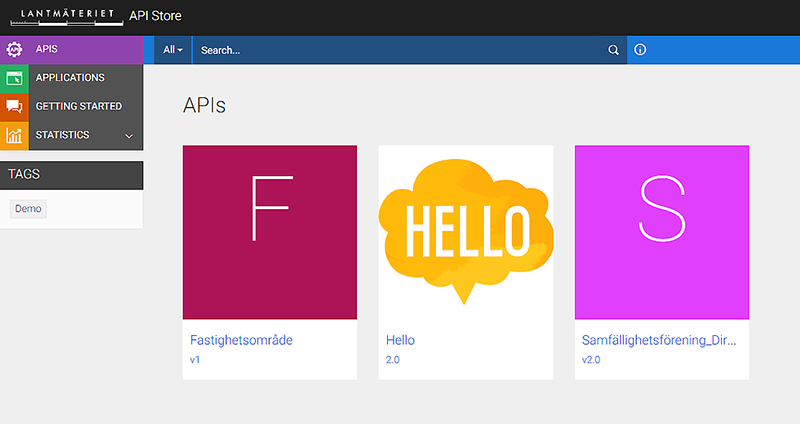Click the info circle icon
Viewport: 800px width, 424px height.
640,49
